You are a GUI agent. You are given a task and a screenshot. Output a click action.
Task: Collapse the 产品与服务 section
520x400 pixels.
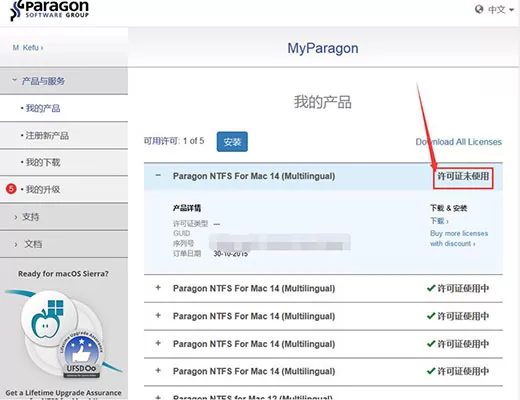[x=64, y=81]
